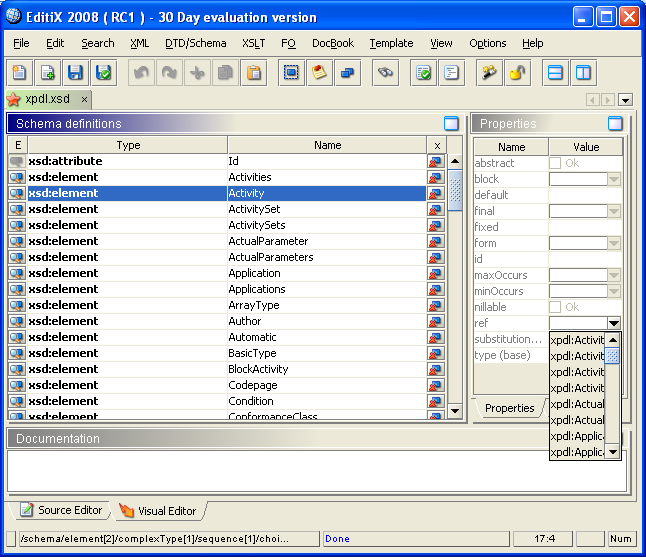Click the XPath location in status bar
The width and height of the screenshot is (646, 557).
[x=169, y=539]
